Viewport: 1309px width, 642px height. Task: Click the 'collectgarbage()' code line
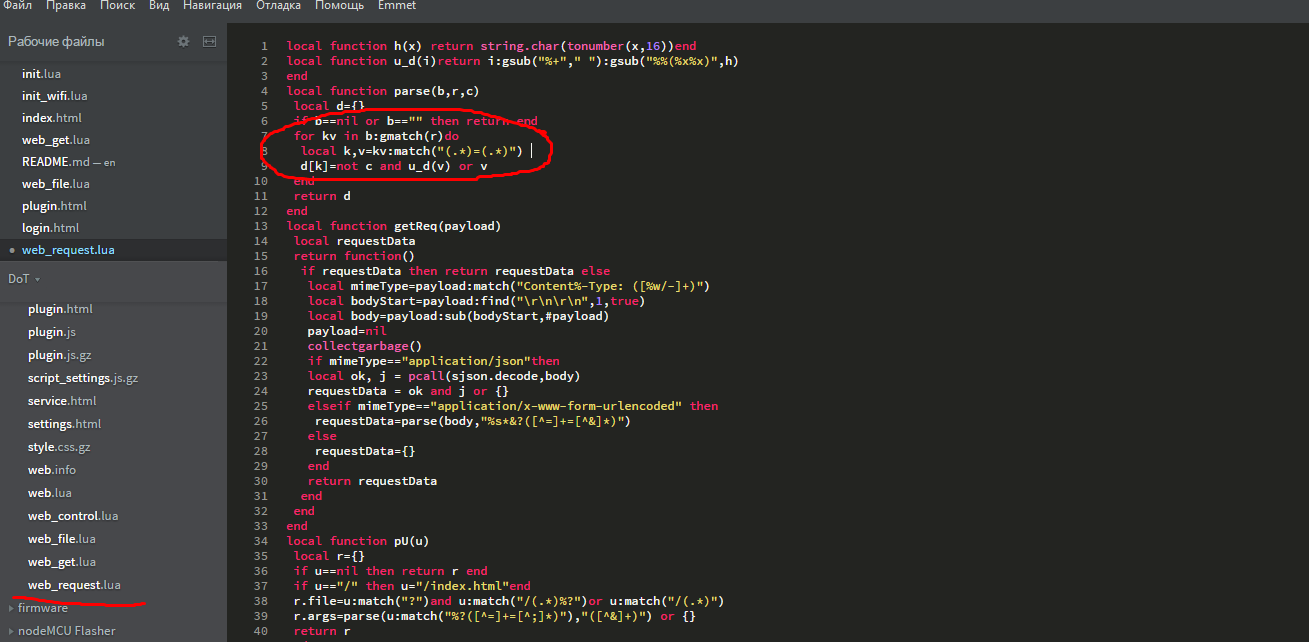coord(365,346)
